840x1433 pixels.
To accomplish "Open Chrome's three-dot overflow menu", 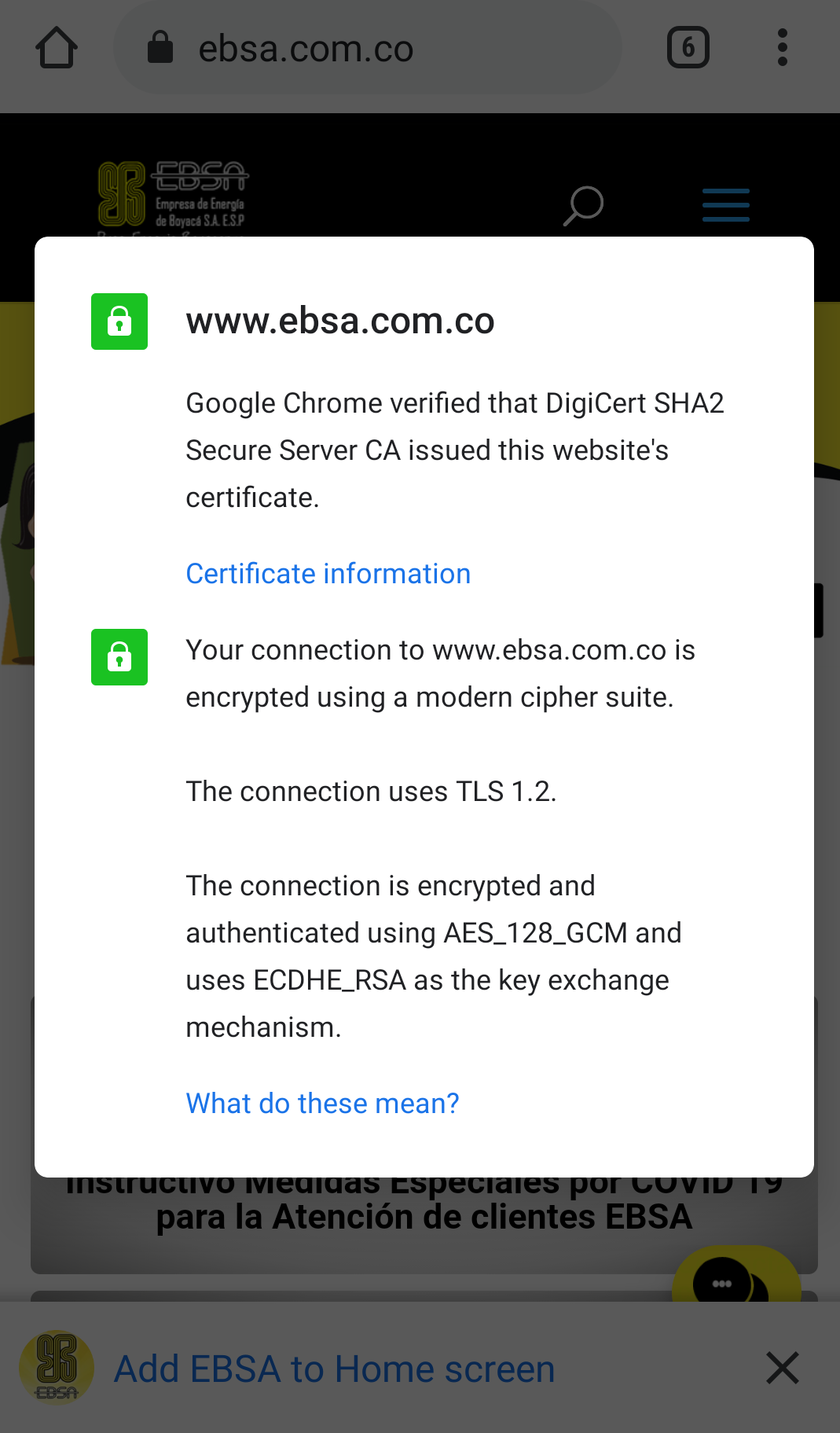I will pos(782,48).
